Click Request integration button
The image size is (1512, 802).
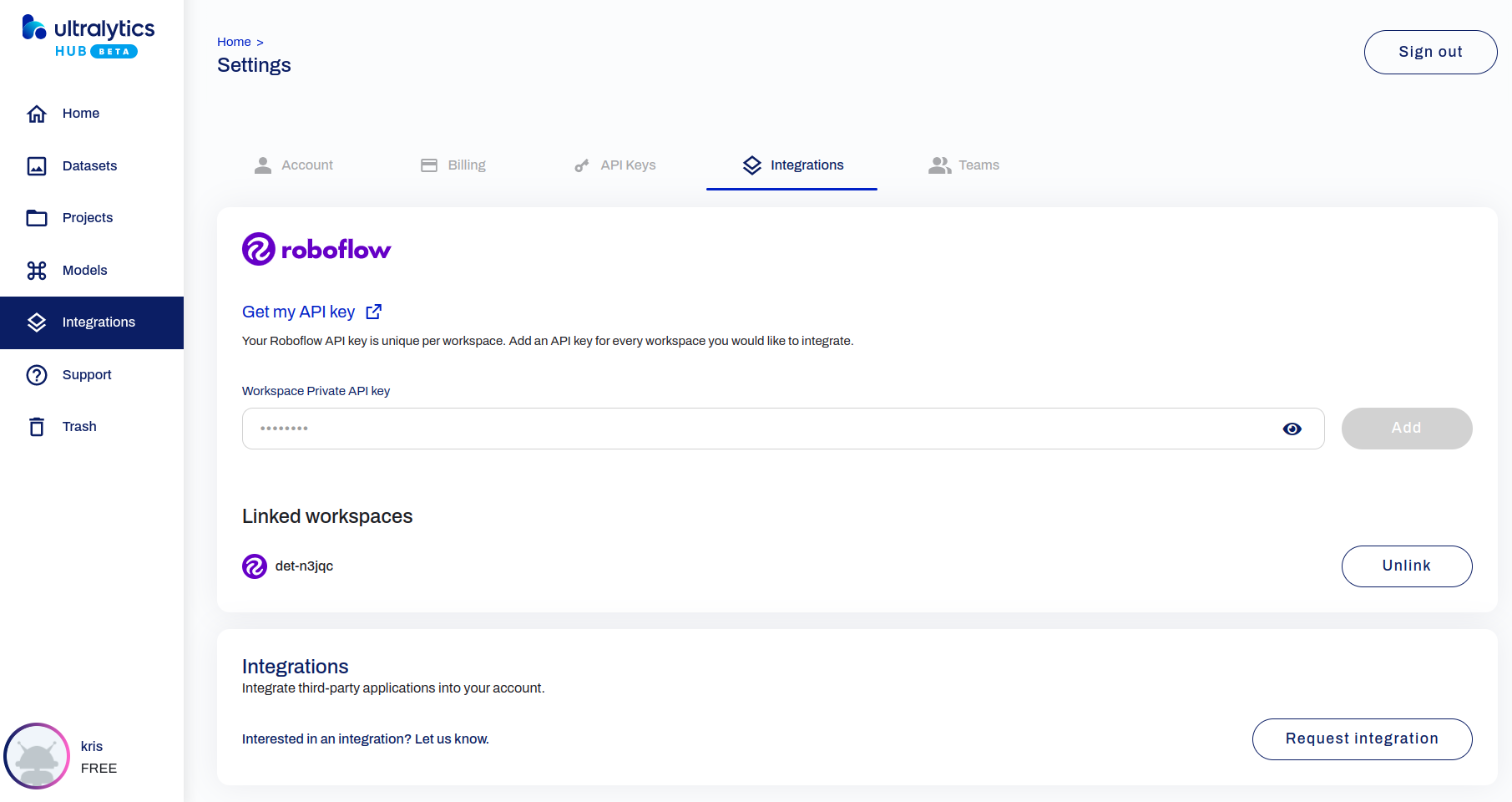pyautogui.click(x=1363, y=739)
